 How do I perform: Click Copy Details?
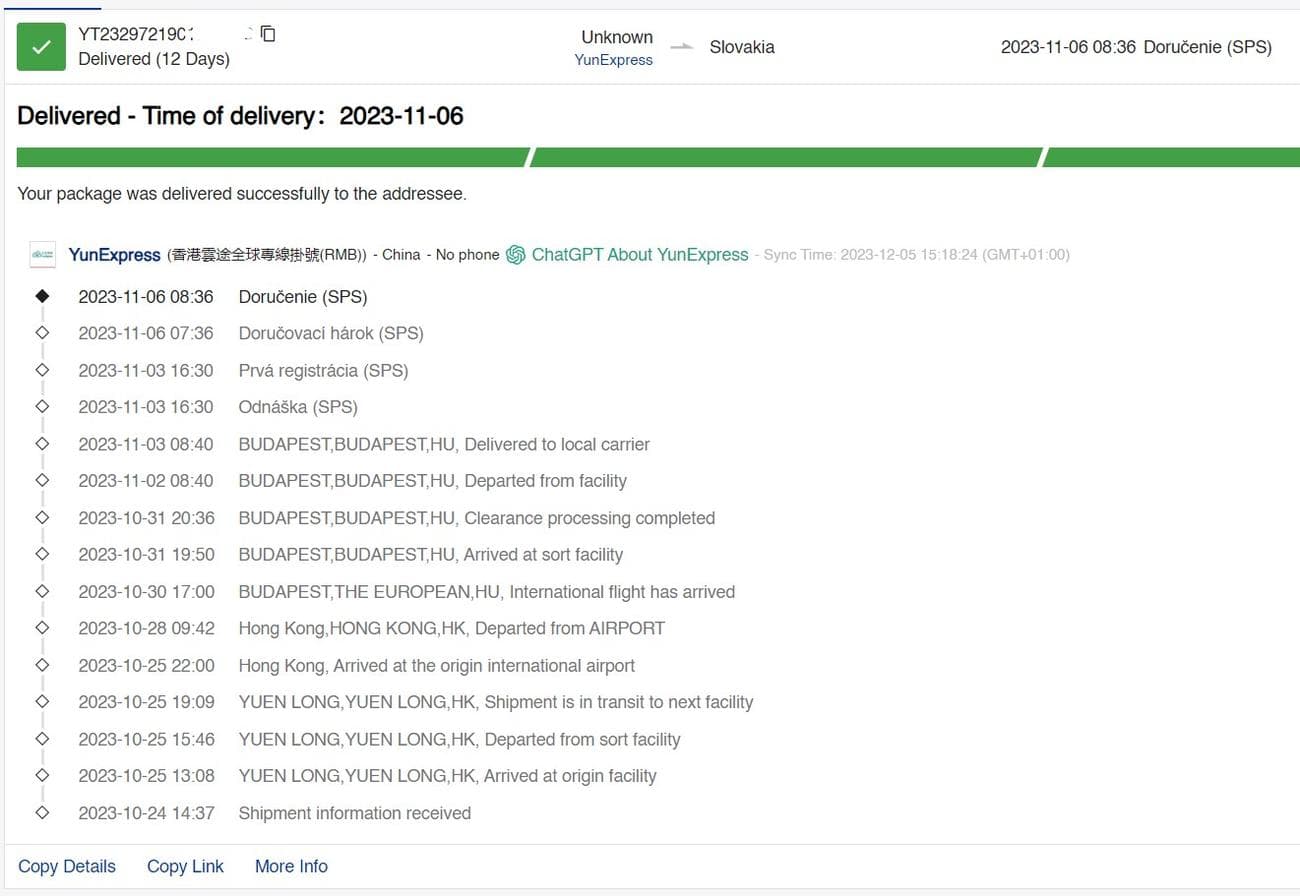67,867
